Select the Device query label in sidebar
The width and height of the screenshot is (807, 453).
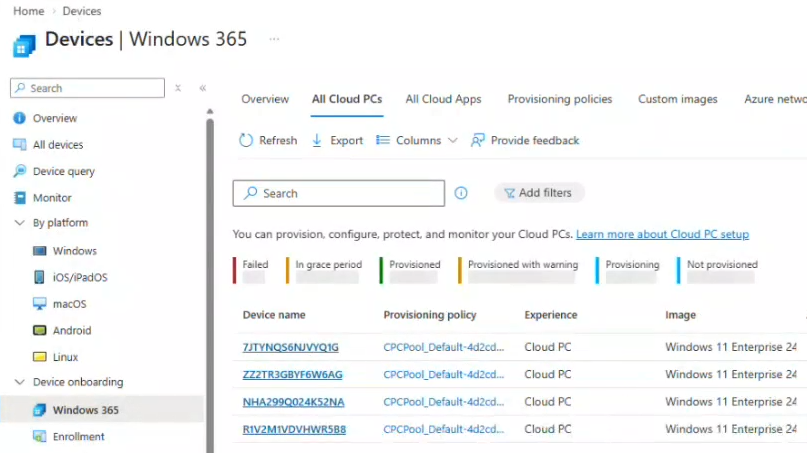point(64,171)
